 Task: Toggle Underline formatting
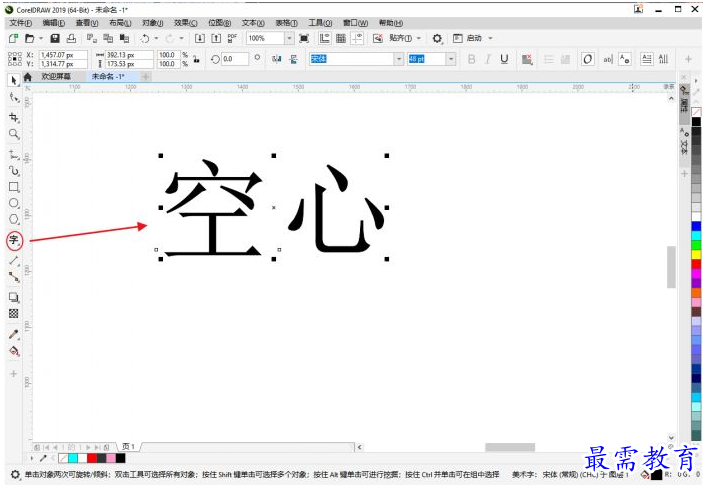click(504, 59)
